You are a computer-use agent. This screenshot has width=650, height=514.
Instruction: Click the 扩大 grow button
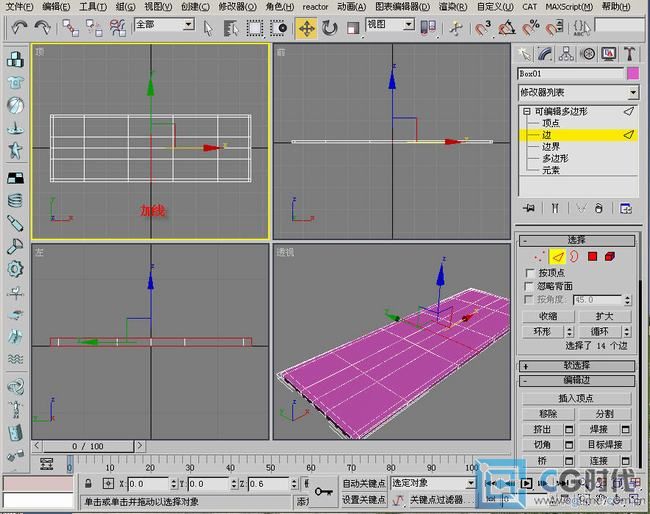(x=605, y=316)
